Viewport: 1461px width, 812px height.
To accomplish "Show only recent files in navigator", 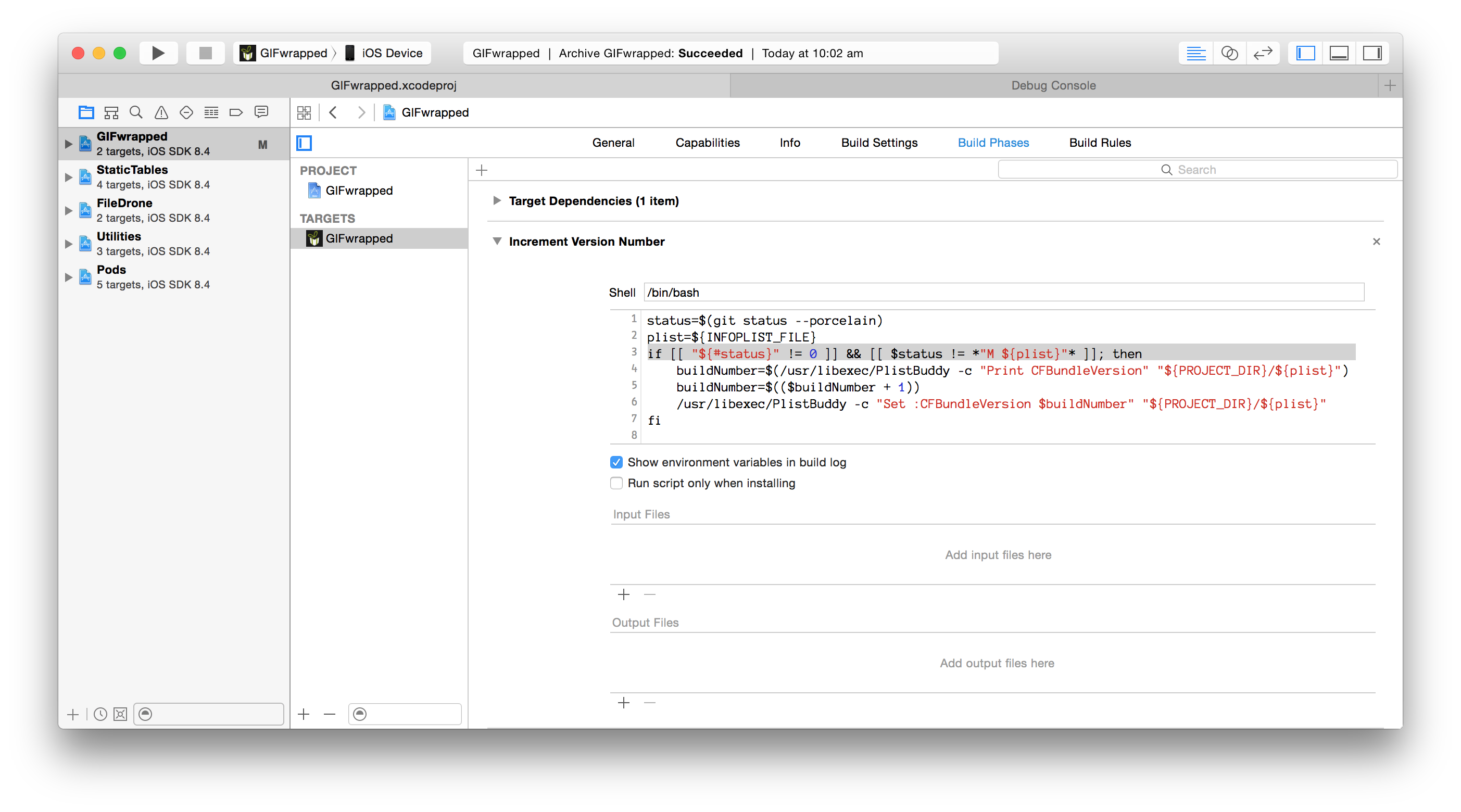I will click(x=100, y=715).
